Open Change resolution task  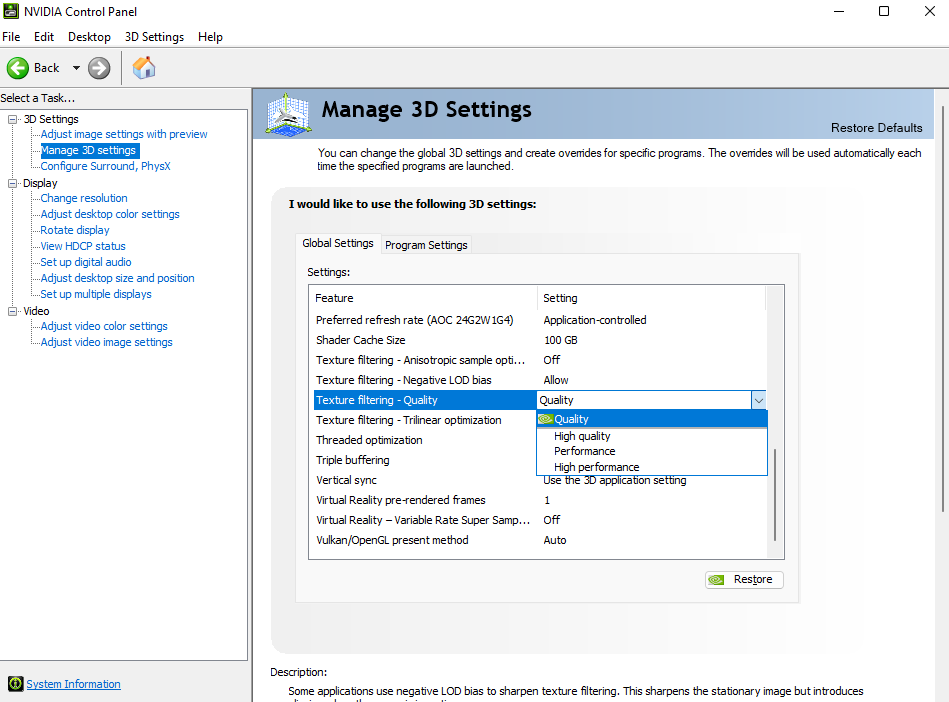(84, 198)
